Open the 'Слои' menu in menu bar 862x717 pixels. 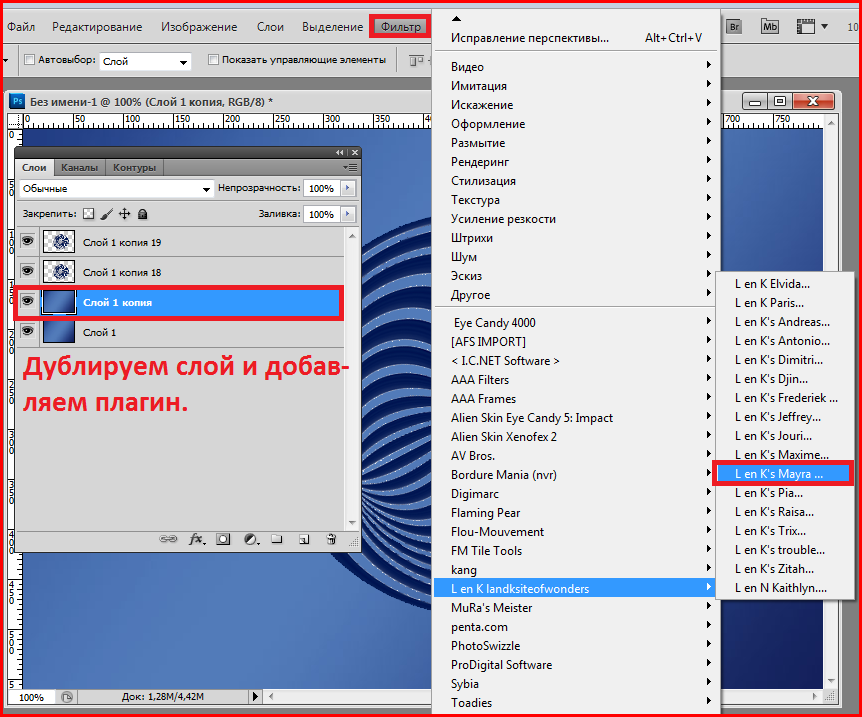click(270, 26)
